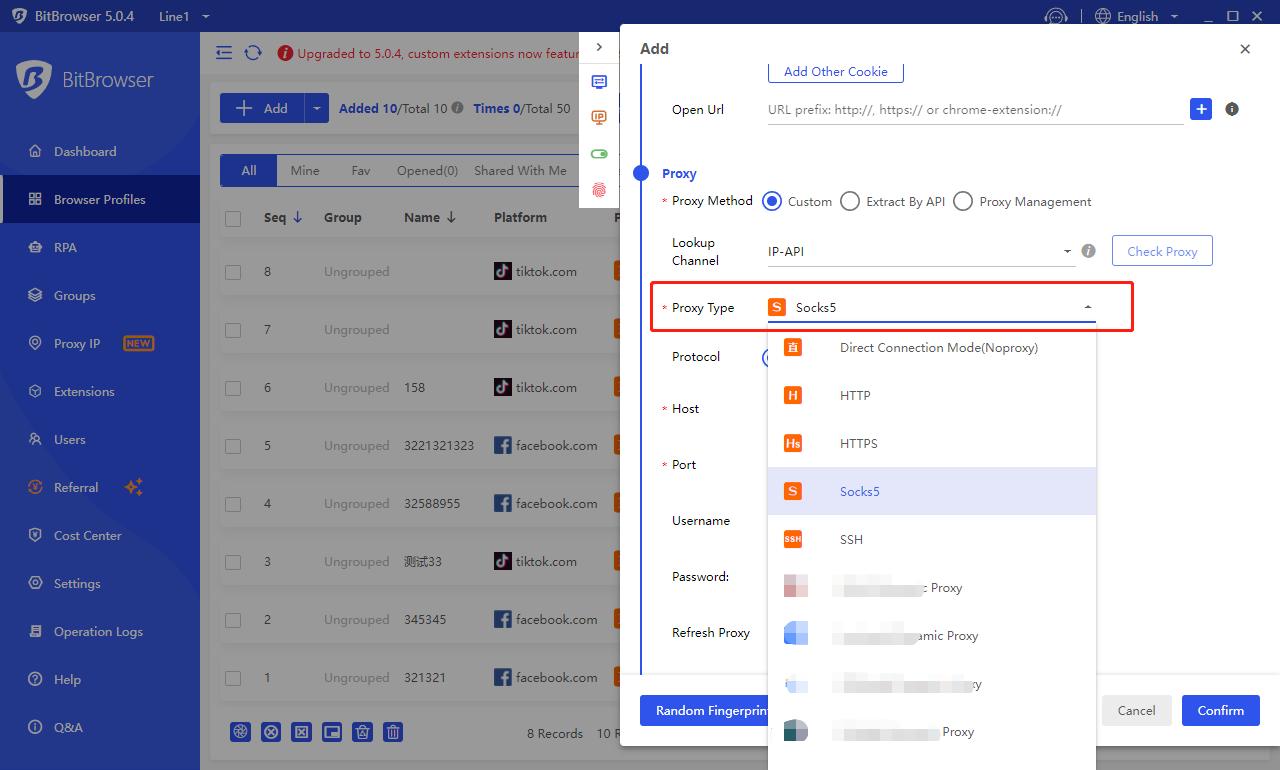
Task: Tick checkbox for row Seq 6
Action: (x=233, y=388)
